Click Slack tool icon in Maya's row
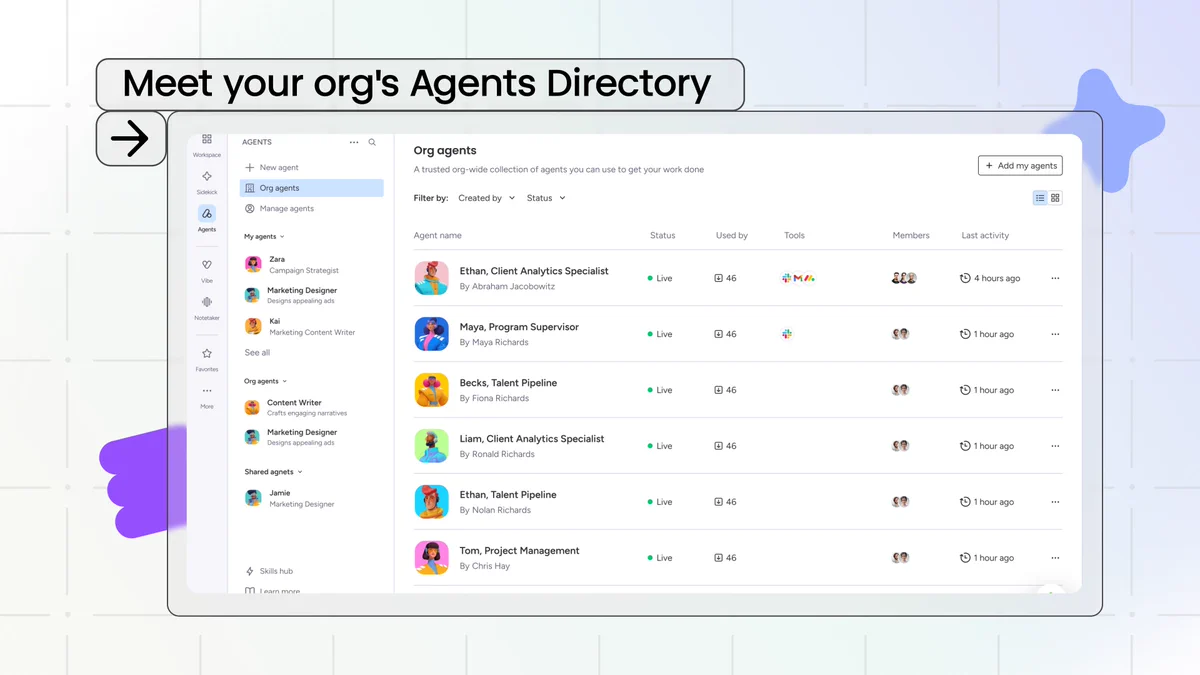The image size is (1200, 675). click(787, 334)
